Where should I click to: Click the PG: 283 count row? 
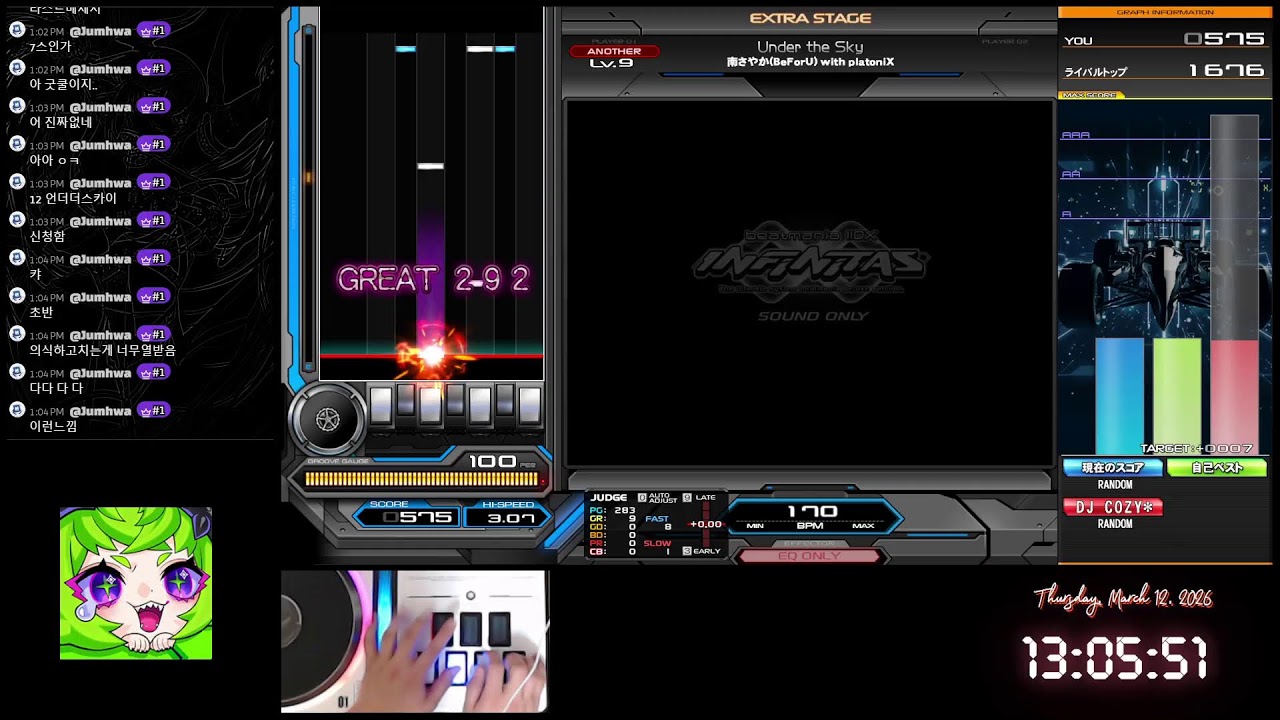pos(613,510)
